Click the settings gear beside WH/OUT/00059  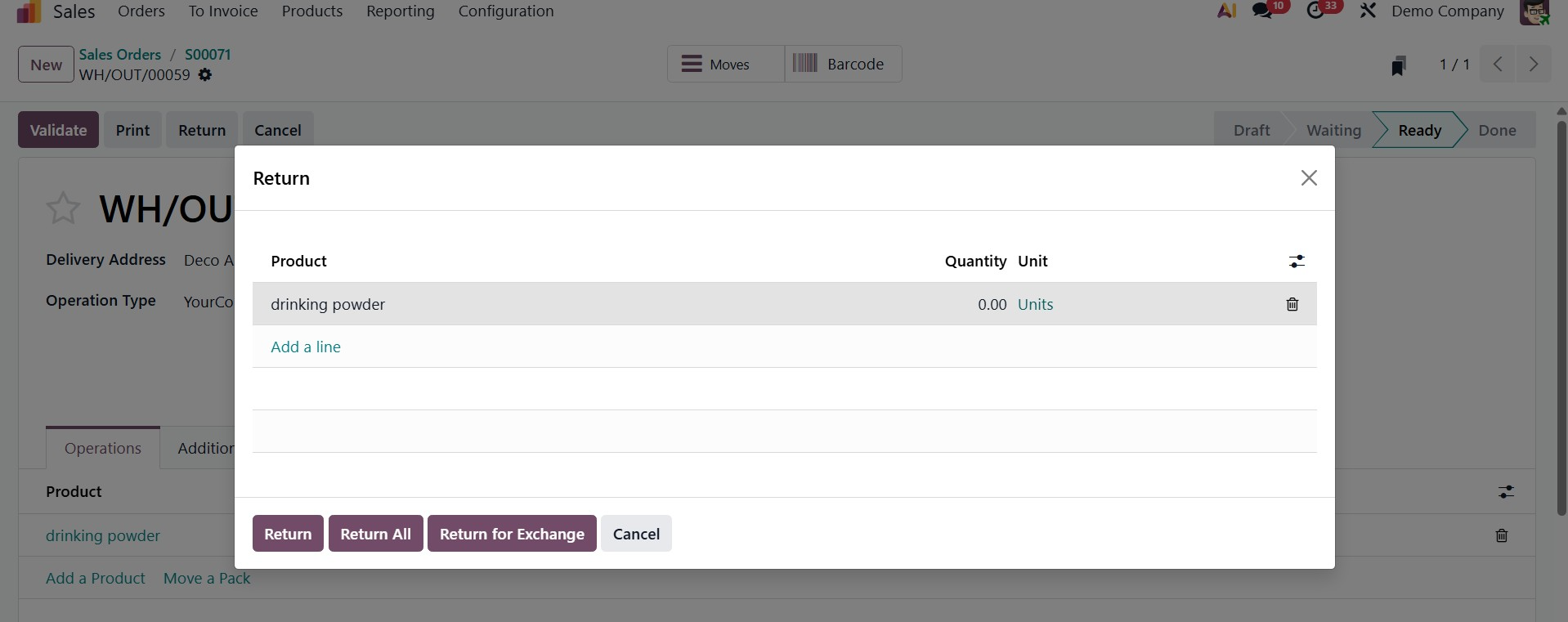click(x=205, y=75)
